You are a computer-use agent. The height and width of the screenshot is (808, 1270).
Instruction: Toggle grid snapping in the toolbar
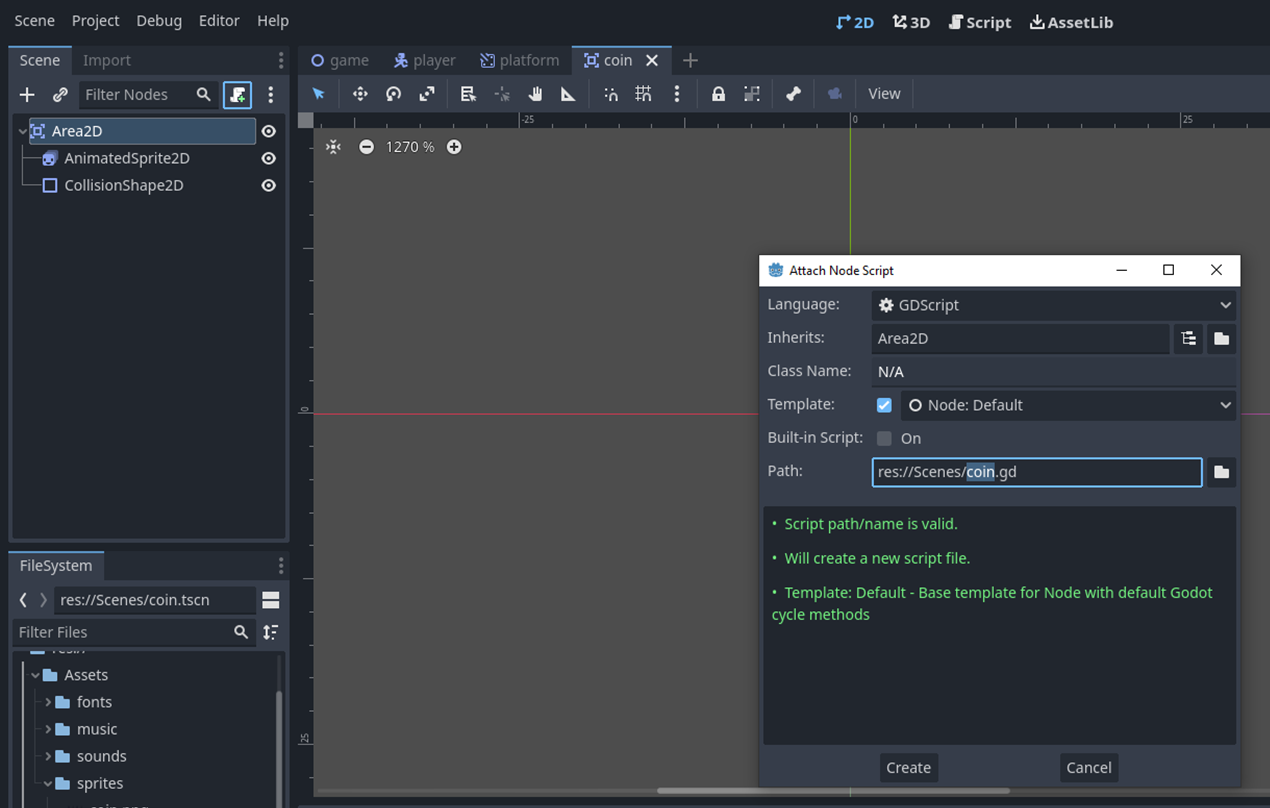click(643, 93)
